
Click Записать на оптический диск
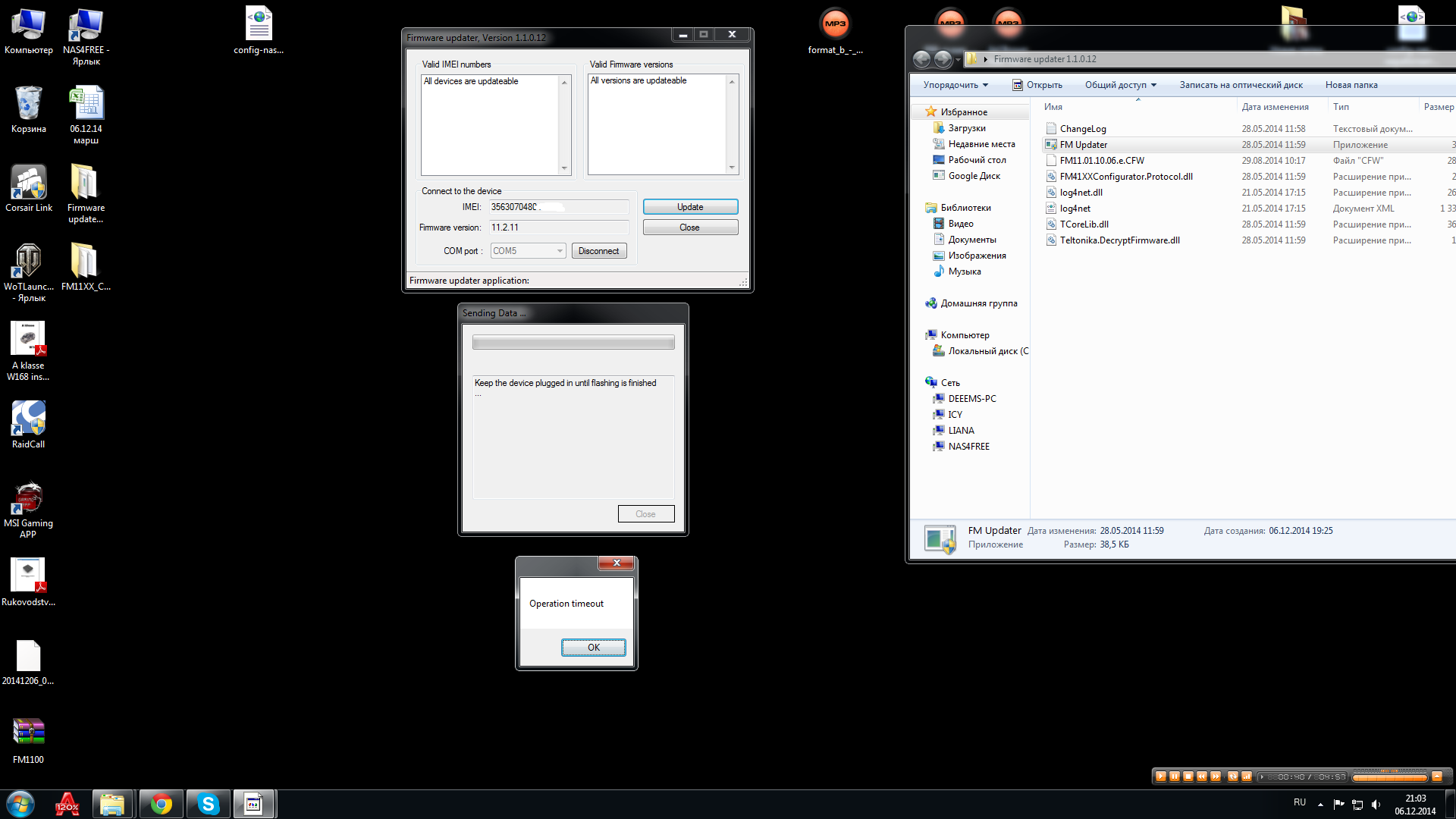[x=1241, y=85]
